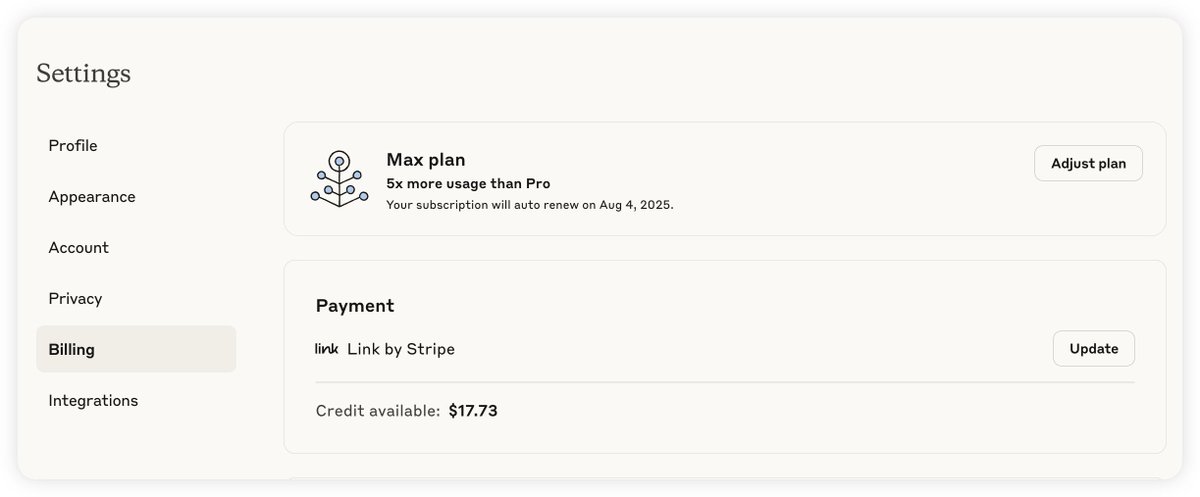Click the subscription auto renew notice

[530, 205]
